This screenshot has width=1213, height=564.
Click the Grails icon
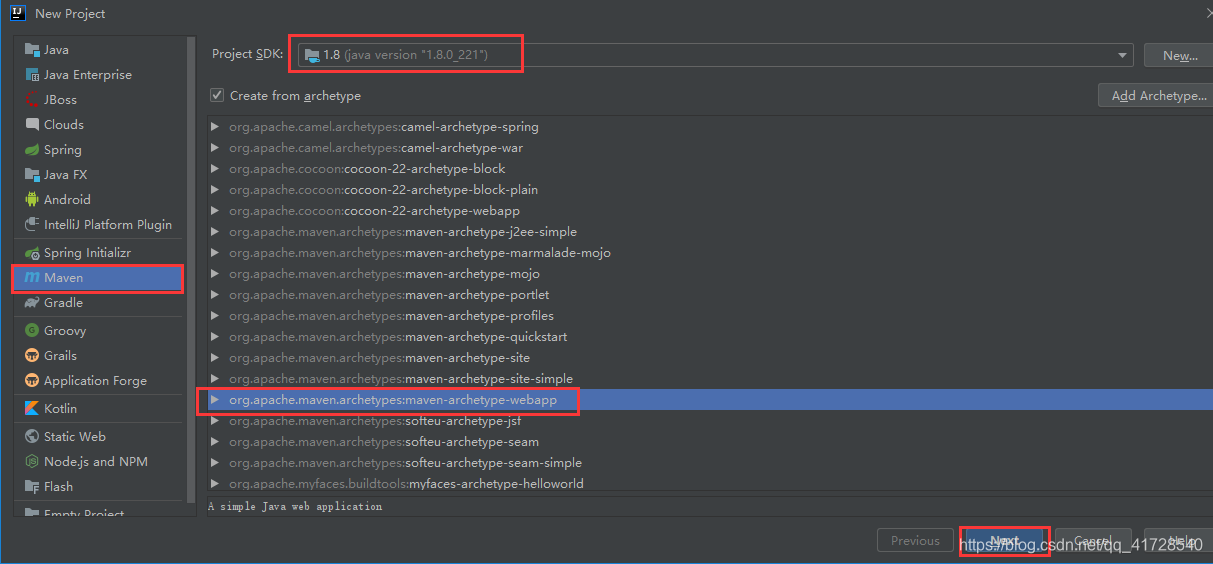(x=32, y=355)
